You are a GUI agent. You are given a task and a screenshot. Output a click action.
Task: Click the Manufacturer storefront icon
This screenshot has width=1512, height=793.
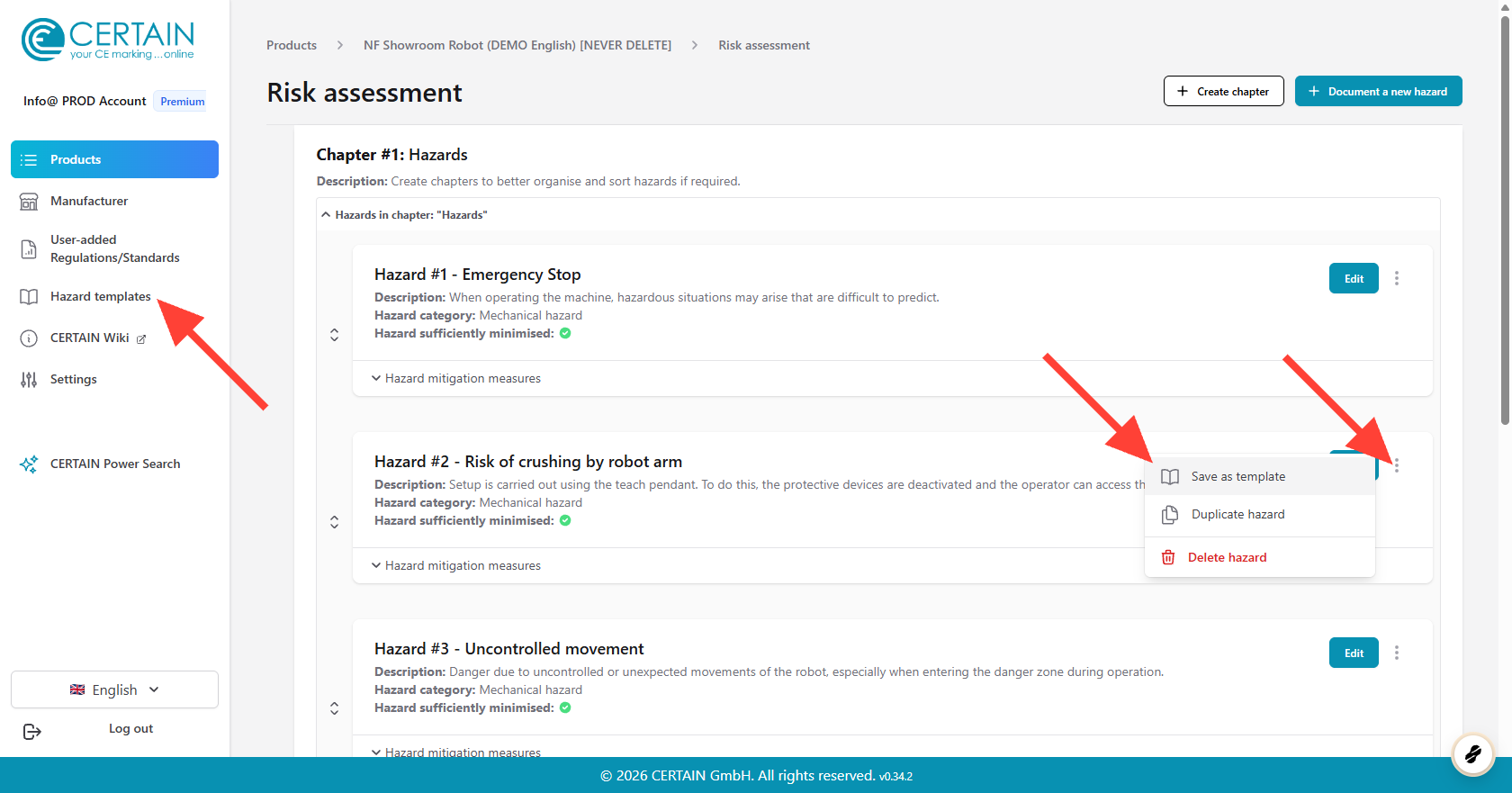click(x=29, y=201)
